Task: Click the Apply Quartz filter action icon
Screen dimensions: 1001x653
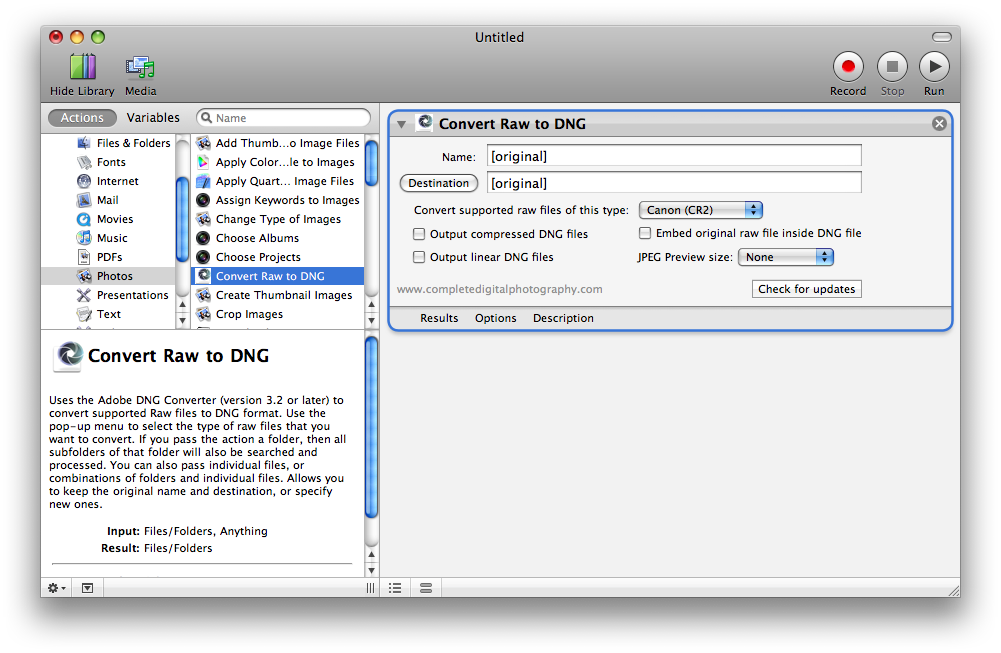Action: click(x=204, y=181)
